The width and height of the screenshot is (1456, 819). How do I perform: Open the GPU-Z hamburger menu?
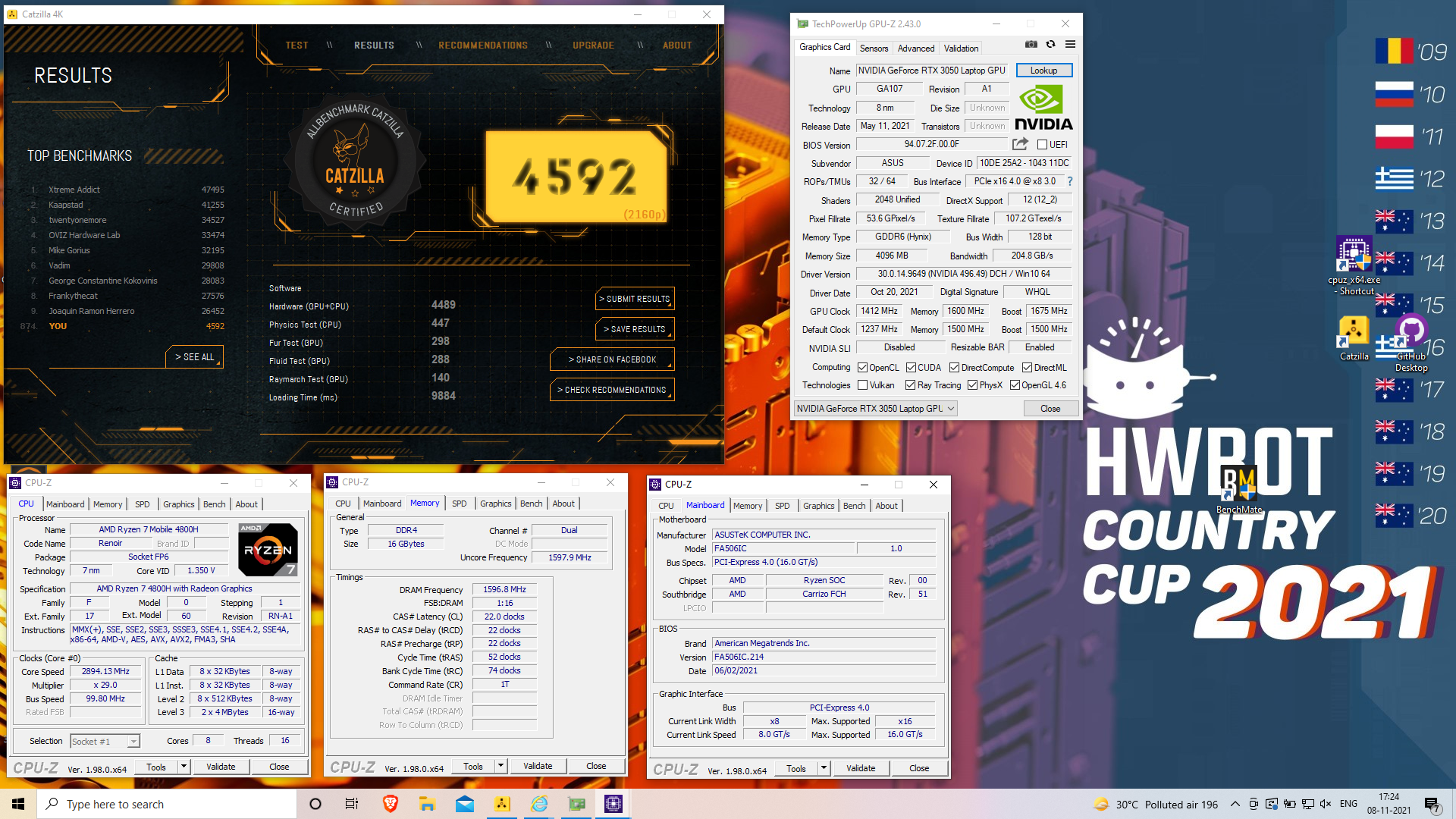pos(1070,45)
